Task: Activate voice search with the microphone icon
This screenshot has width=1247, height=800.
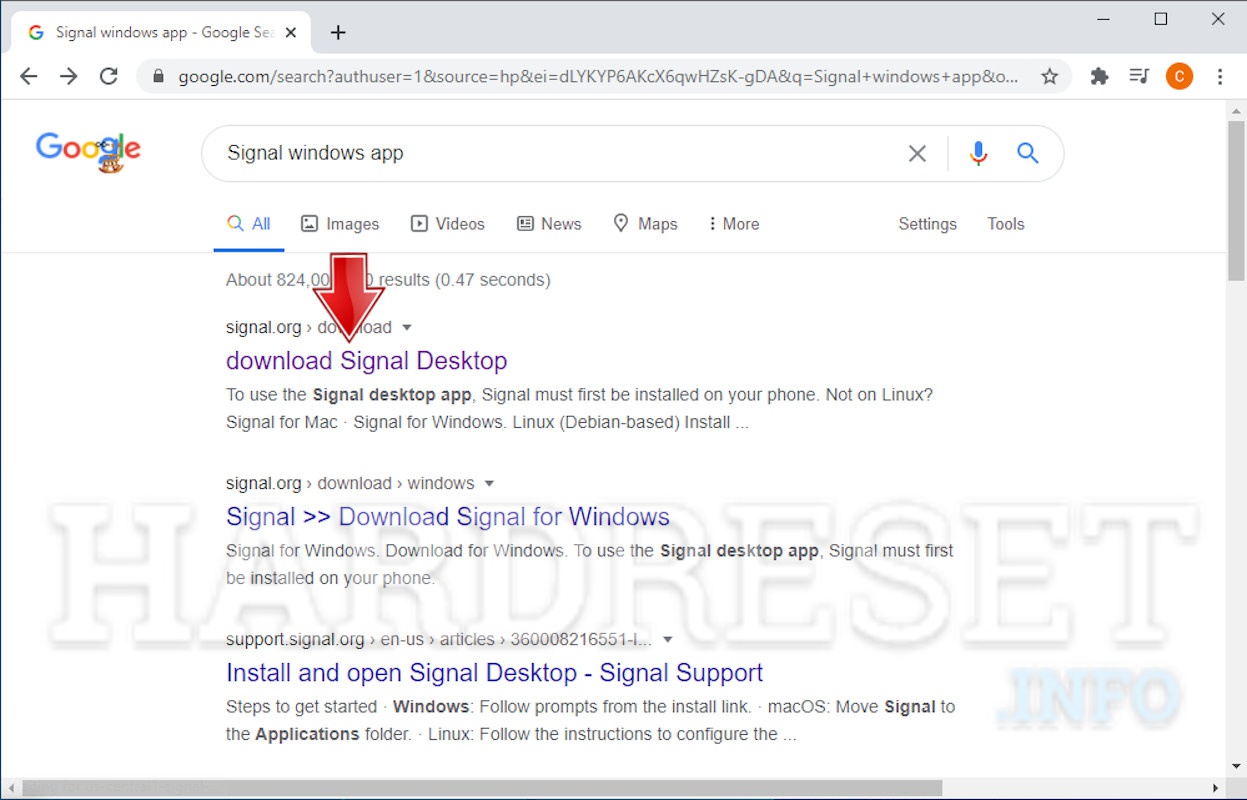Action: tap(978, 153)
